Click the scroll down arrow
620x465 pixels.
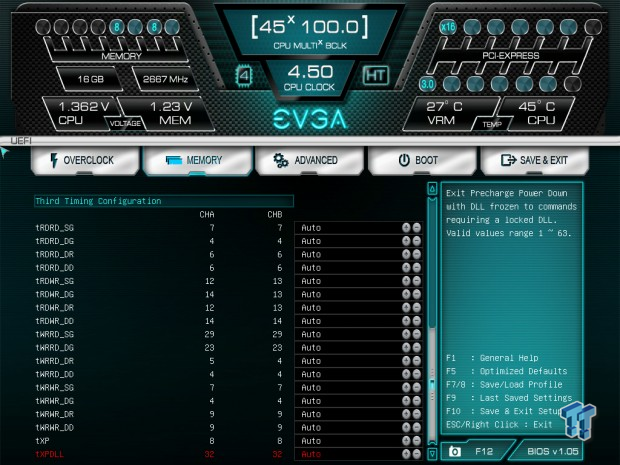(x=432, y=454)
